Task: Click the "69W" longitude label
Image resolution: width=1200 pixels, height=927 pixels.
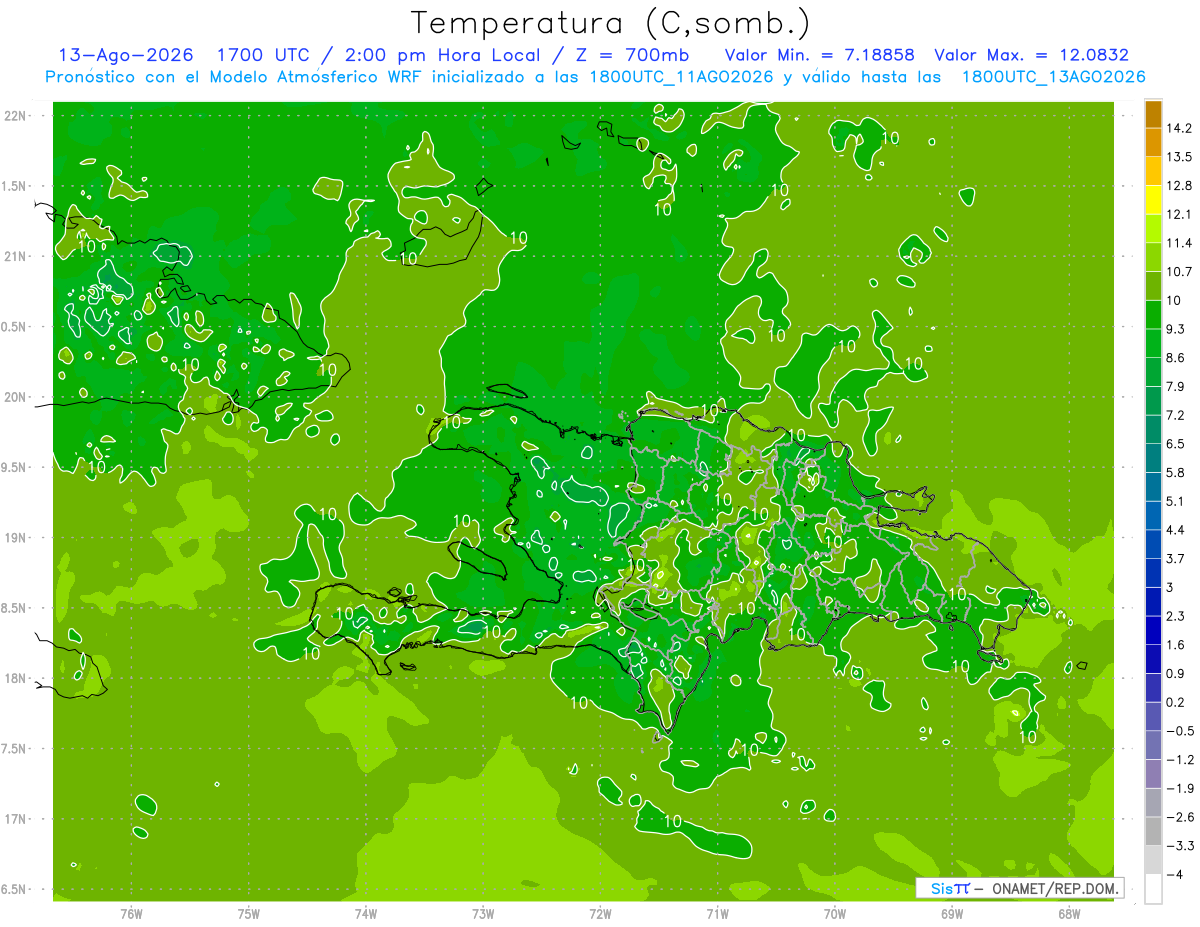Action: pyautogui.click(x=952, y=913)
